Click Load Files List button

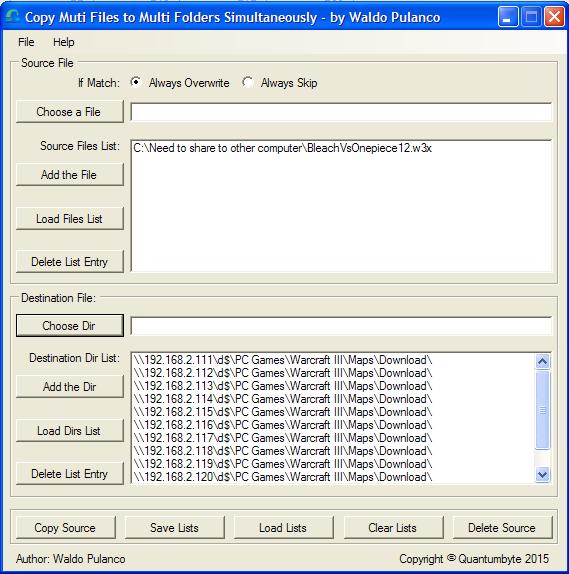70,219
